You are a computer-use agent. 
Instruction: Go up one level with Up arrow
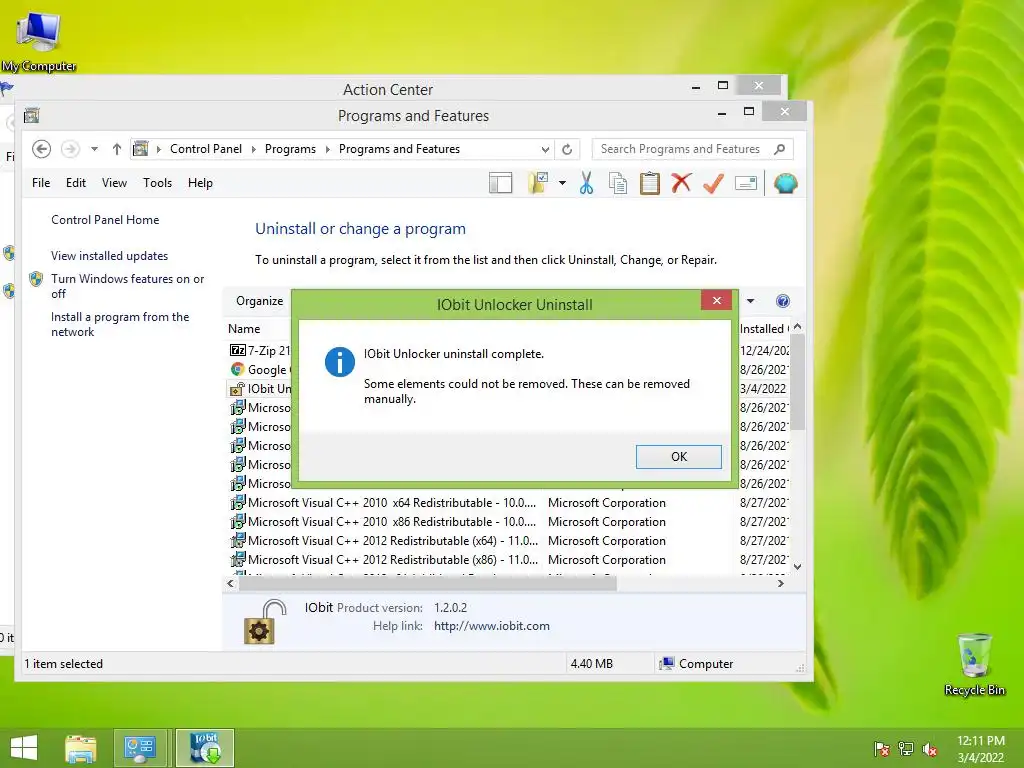[116, 149]
